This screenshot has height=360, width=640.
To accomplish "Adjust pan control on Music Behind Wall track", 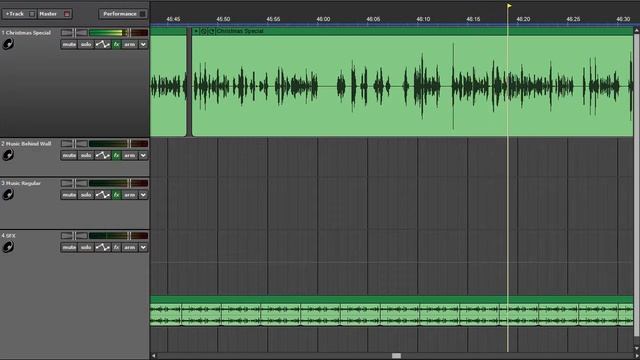I will tap(74, 144).
